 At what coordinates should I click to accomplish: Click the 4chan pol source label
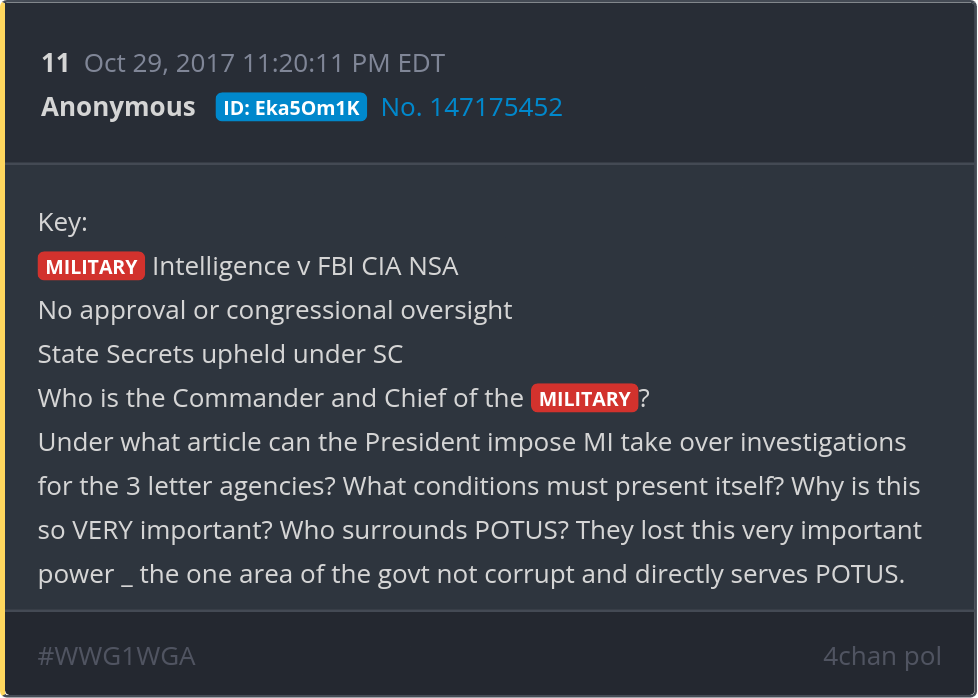pyautogui.click(x=882, y=657)
